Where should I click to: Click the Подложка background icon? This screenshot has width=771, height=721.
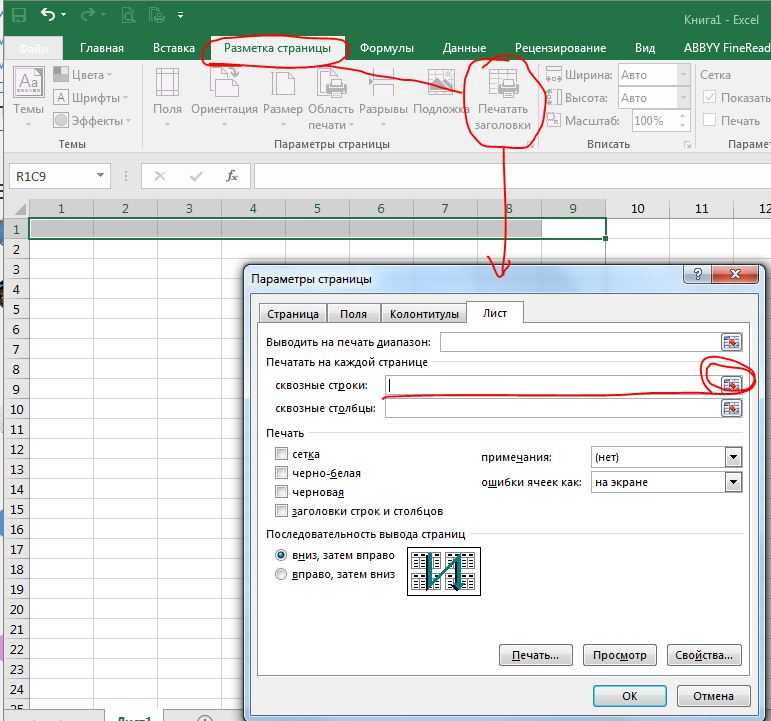point(441,81)
